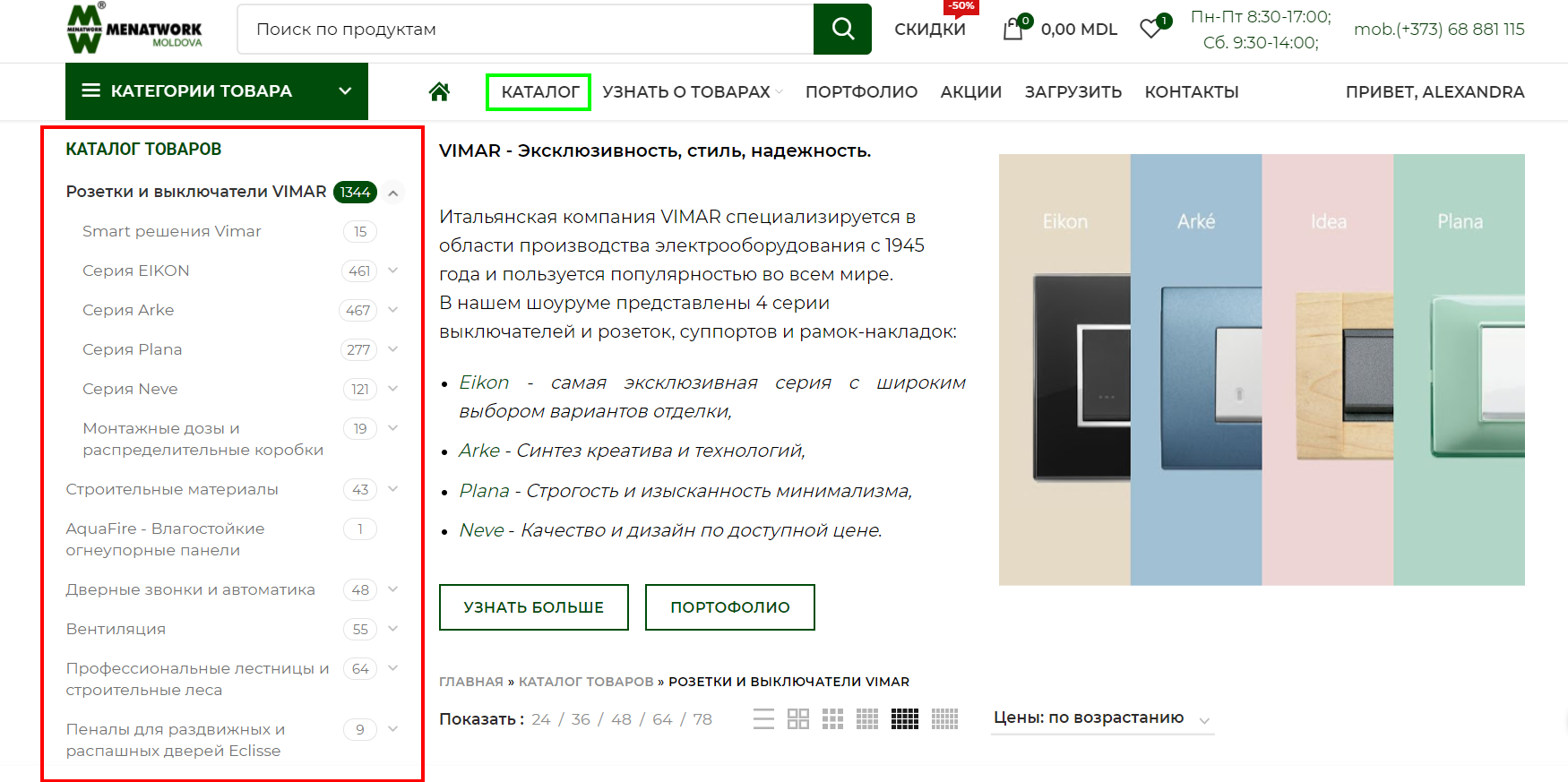Image resolution: width=1568 pixels, height=782 pixels.
Task: Click the VIMAR series banner image
Action: coord(1262,370)
